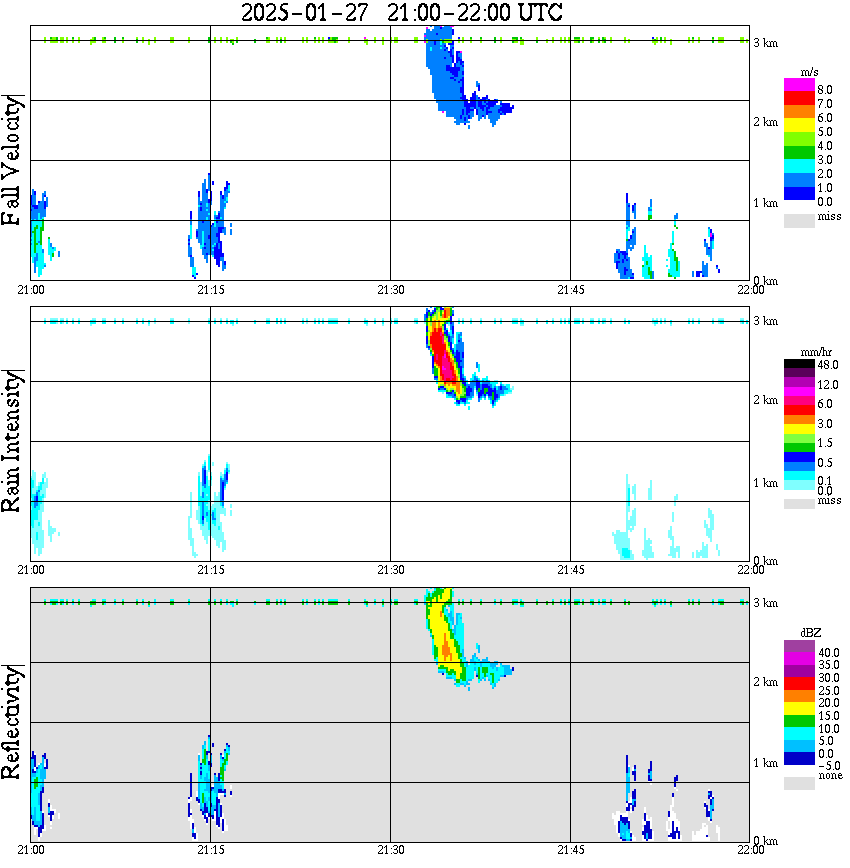
Task: Click the mm/hr unit label
Action: click(816, 352)
